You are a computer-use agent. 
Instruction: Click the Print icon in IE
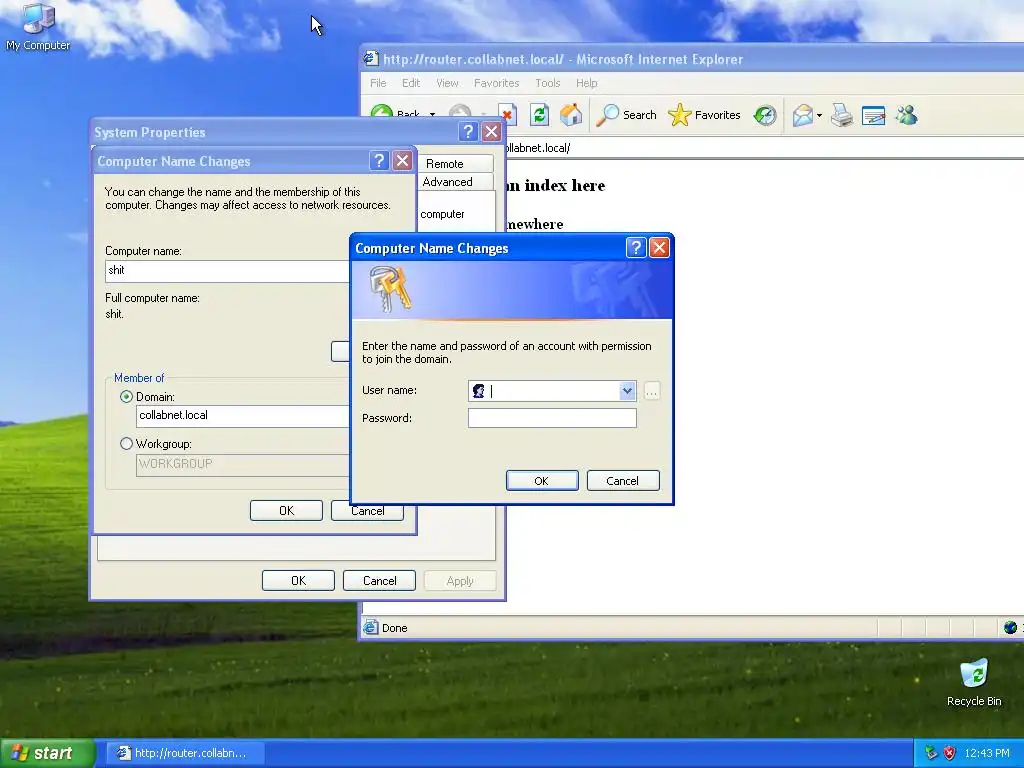(x=842, y=116)
